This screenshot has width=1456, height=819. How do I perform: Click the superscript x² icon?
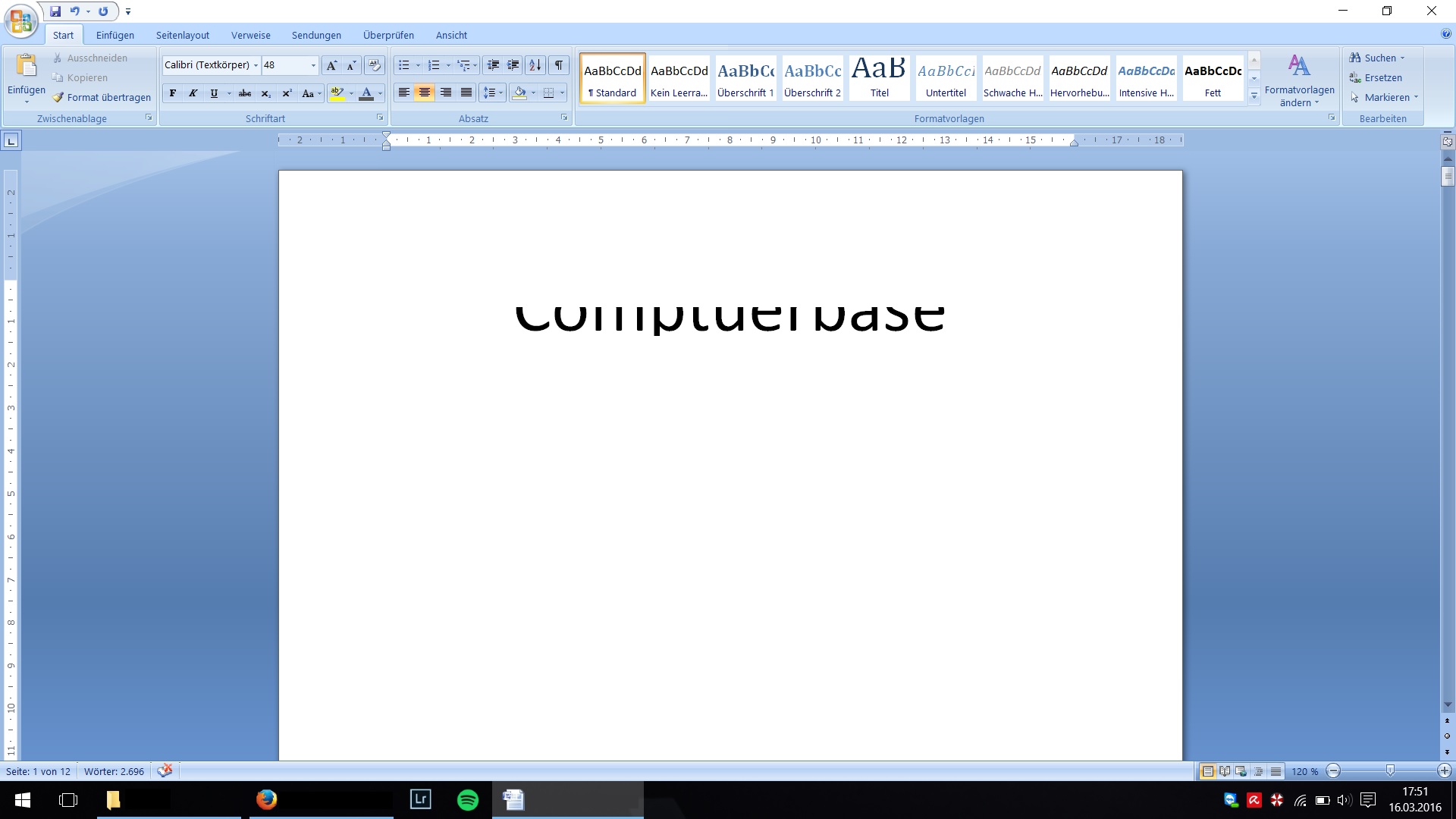tap(287, 93)
